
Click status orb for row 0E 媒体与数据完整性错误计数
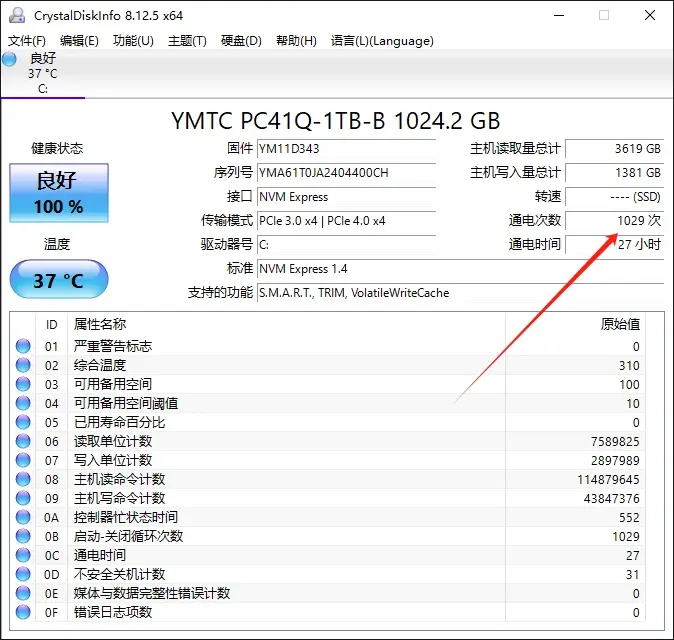[23, 593]
